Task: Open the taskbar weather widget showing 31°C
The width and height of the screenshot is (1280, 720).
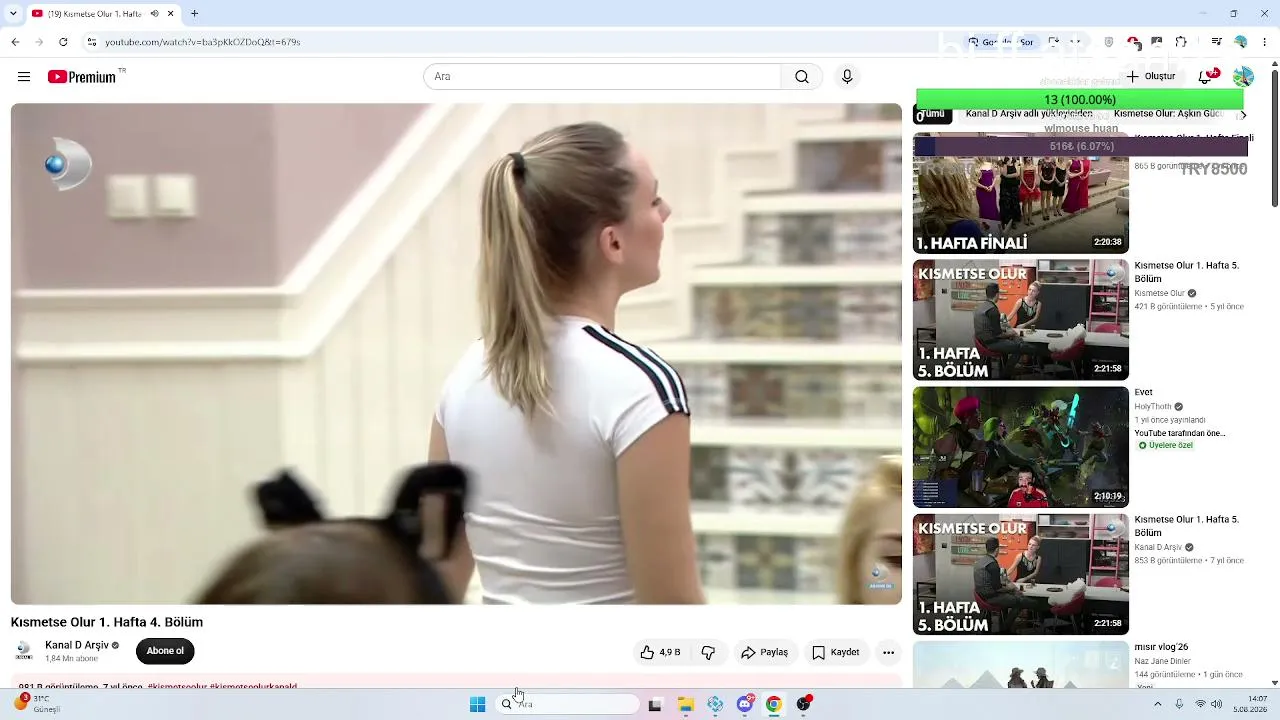Action: pos(38,703)
